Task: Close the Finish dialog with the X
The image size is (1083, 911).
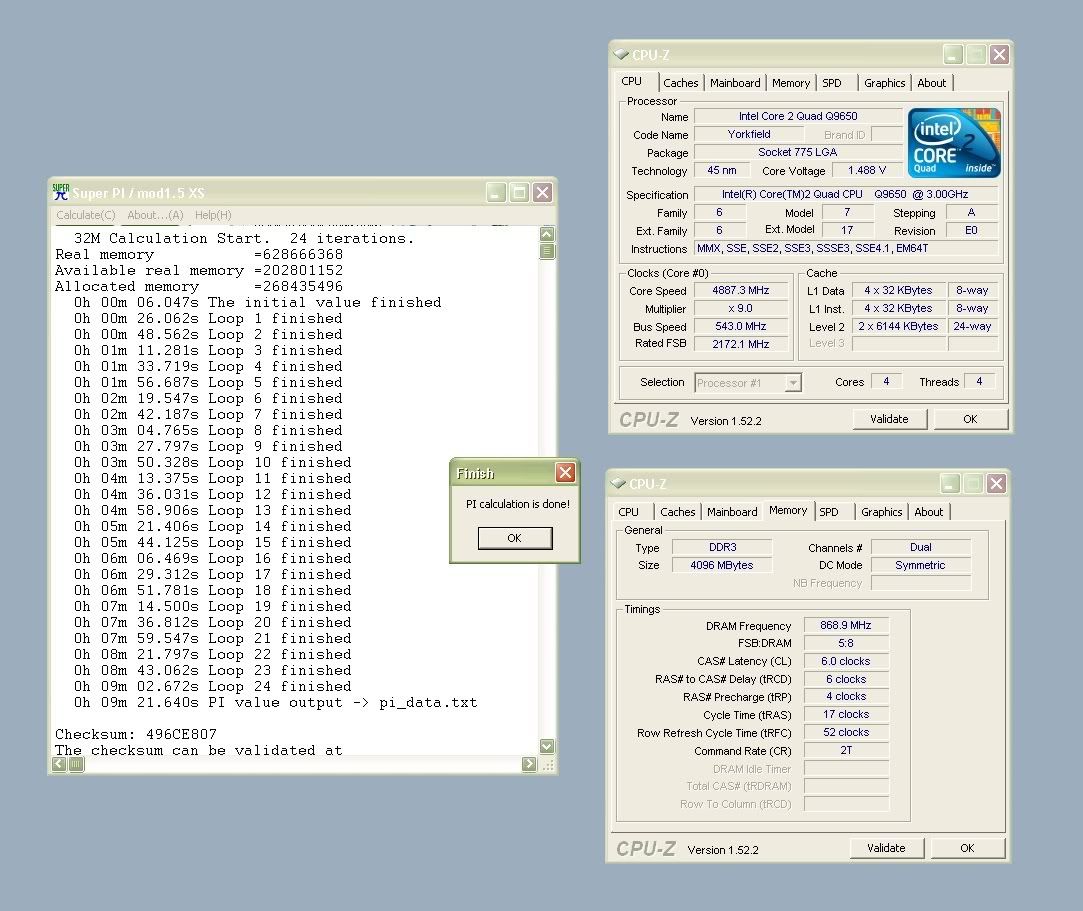Action: click(x=566, y=472)
